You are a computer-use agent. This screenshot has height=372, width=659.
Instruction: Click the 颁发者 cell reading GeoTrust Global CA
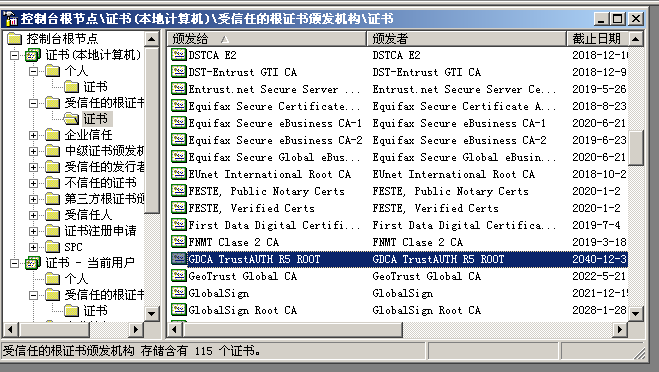[x=427, y=276]
